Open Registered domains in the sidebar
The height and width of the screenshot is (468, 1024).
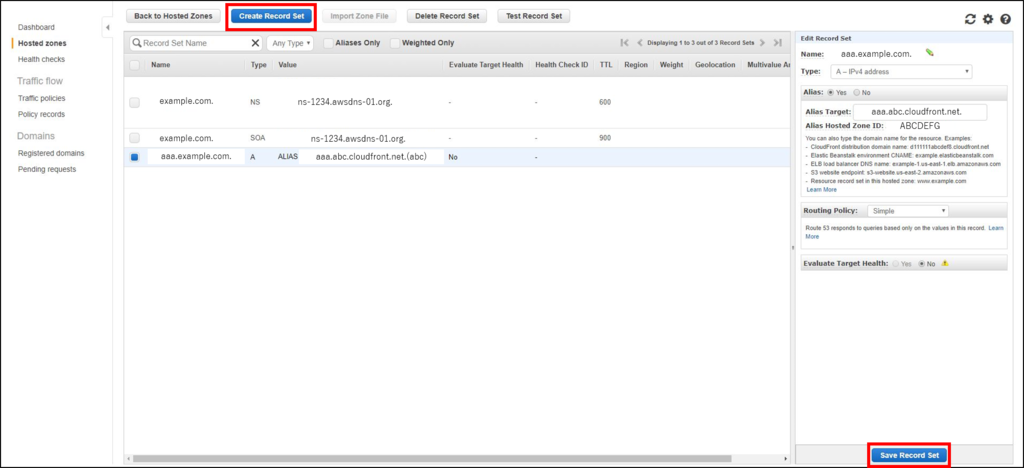tap(51, 153)
